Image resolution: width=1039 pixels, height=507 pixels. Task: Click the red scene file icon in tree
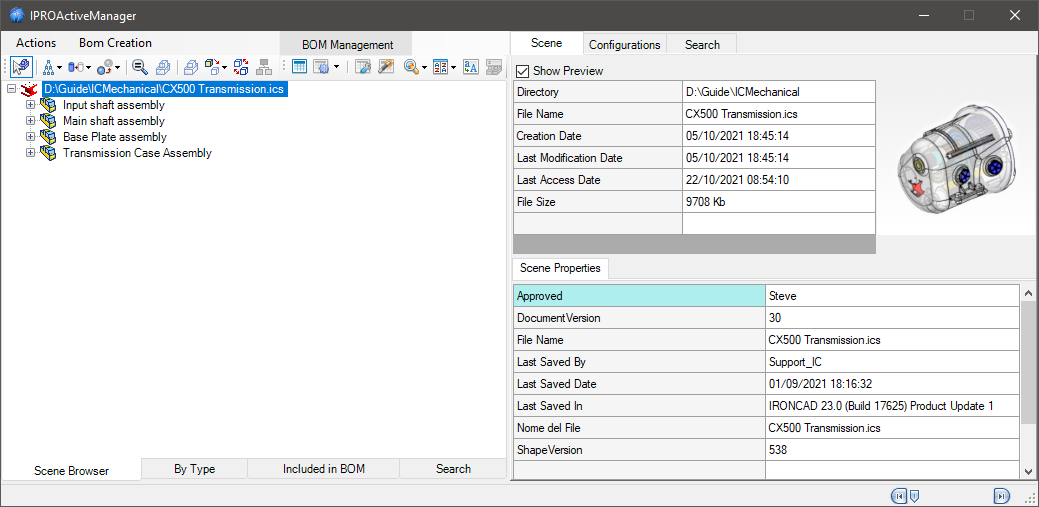tap(29, 89)
